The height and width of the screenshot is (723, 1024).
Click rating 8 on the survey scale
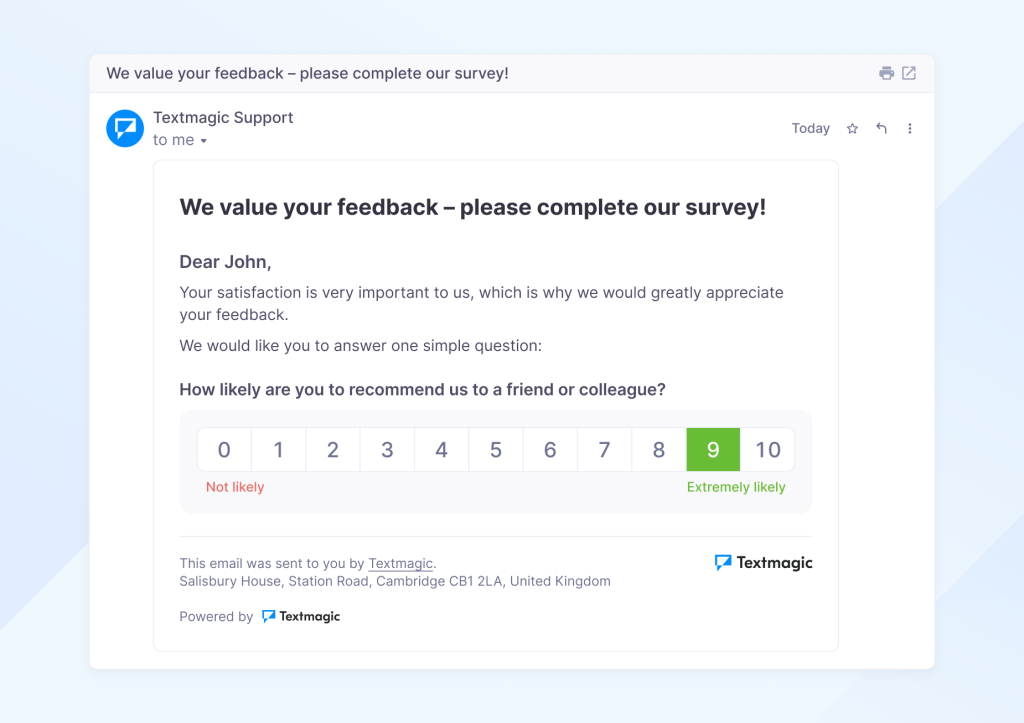659,450
